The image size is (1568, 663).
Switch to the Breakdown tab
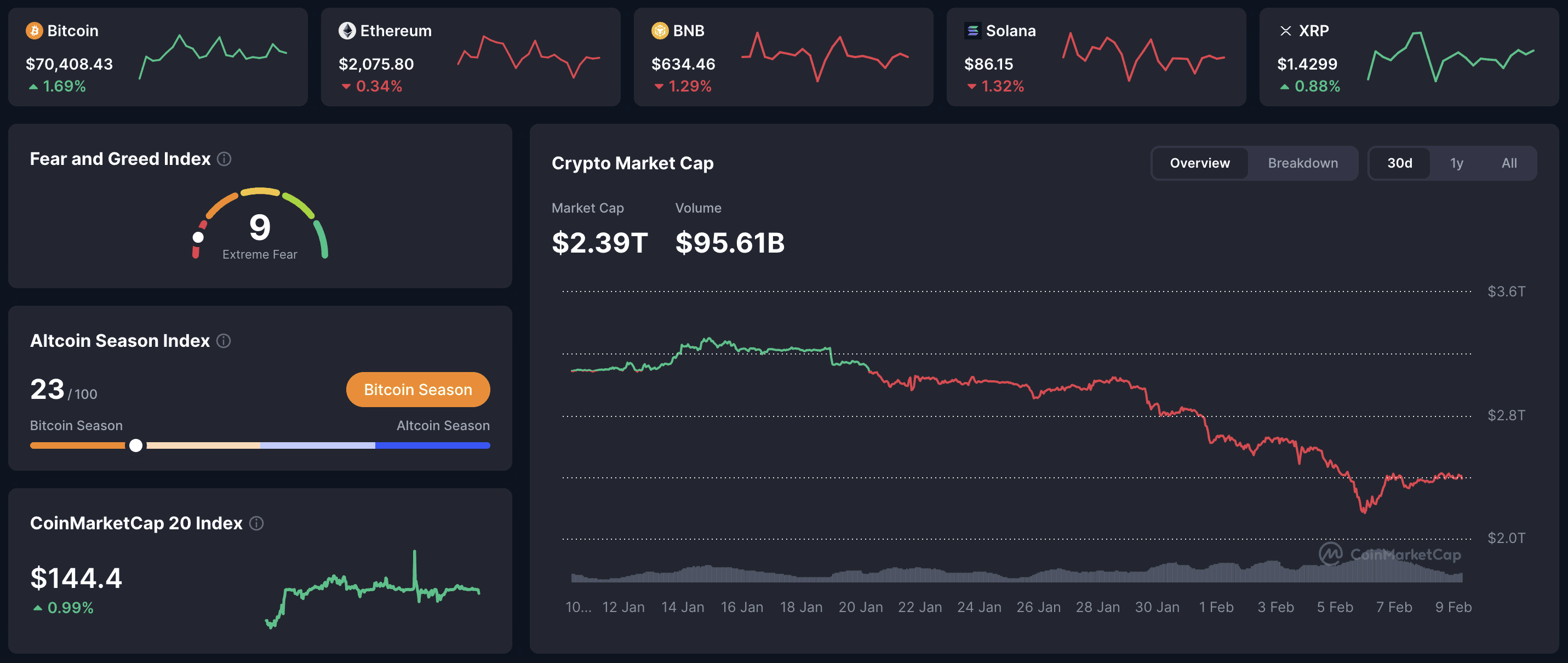[1303, 163]
